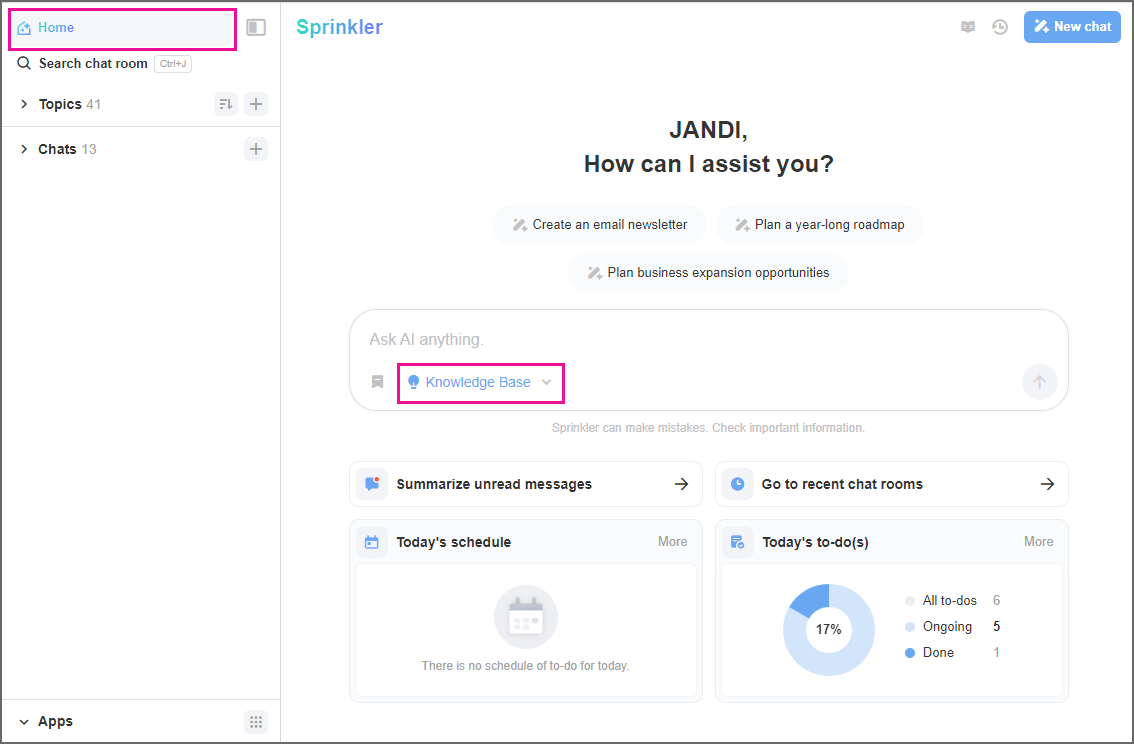Add a new topic with plus icon
Screen dimensions: 1134x744
(x=256, y=104)
